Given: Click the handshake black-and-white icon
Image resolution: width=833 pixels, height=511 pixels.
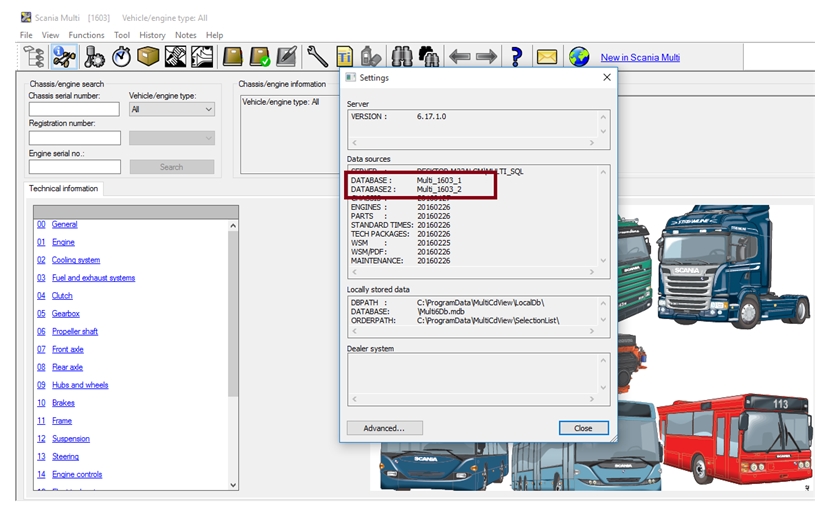Looking at the screenshot, I should click(175, 56).
